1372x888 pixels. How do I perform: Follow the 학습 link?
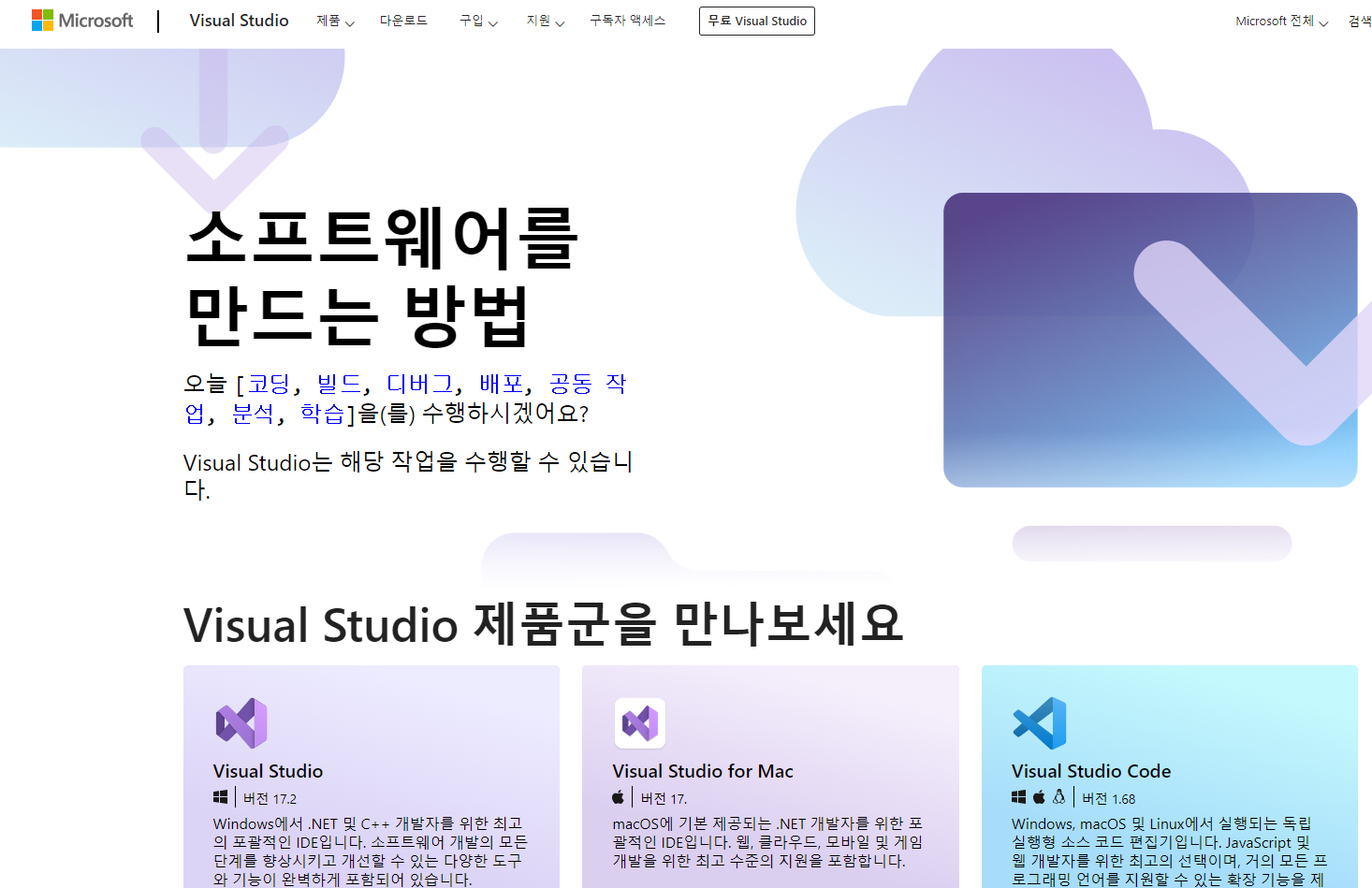click(x=322, y=414)
